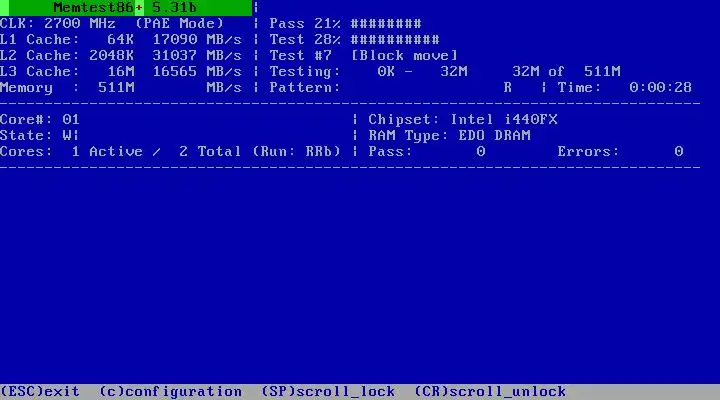720x400 pixels.
Task: Click the (ESC)exit option
Action: (40, 392)
